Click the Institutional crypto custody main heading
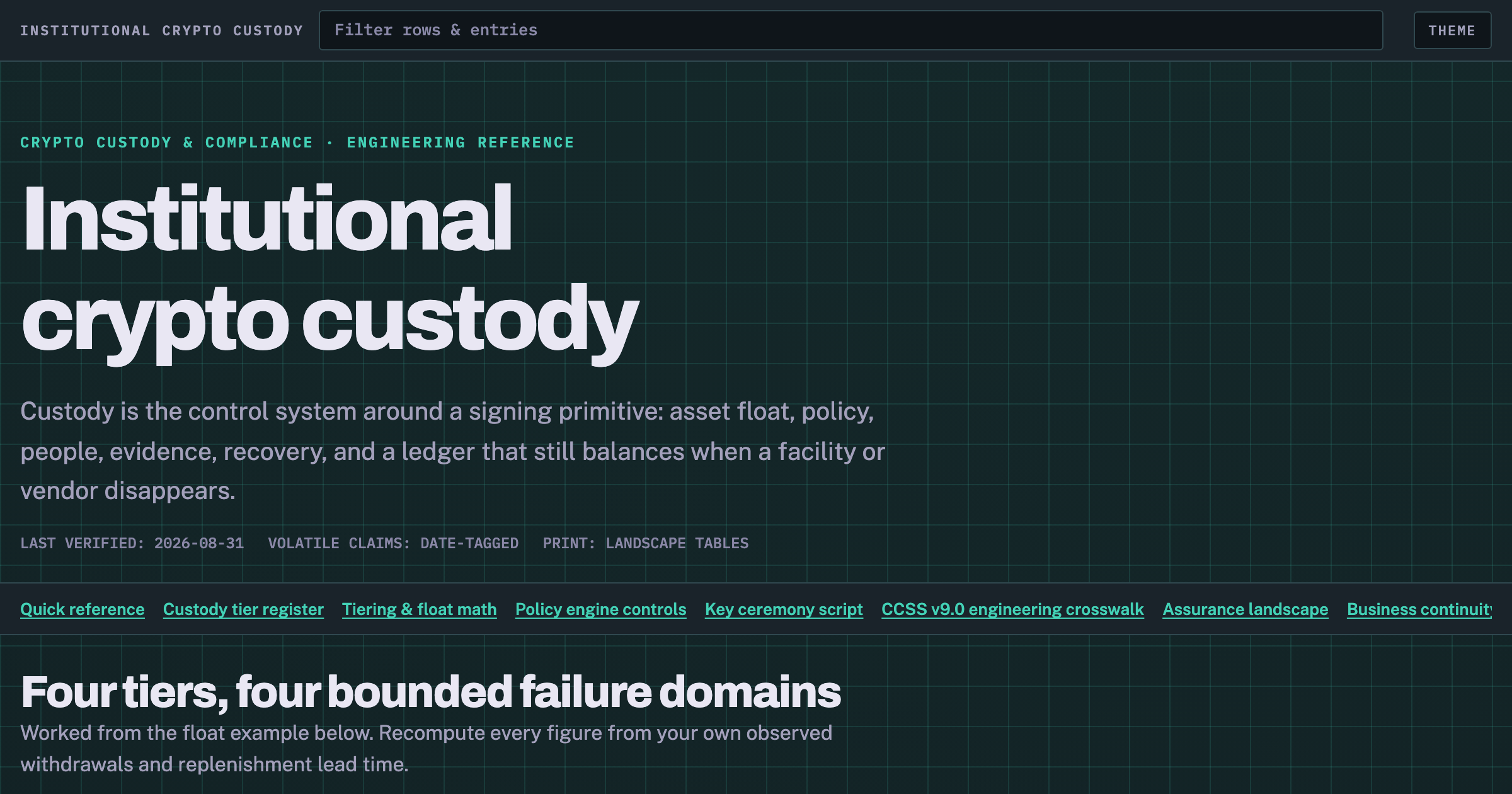This screenshot has width=1512, height=794. coord(330,270)
